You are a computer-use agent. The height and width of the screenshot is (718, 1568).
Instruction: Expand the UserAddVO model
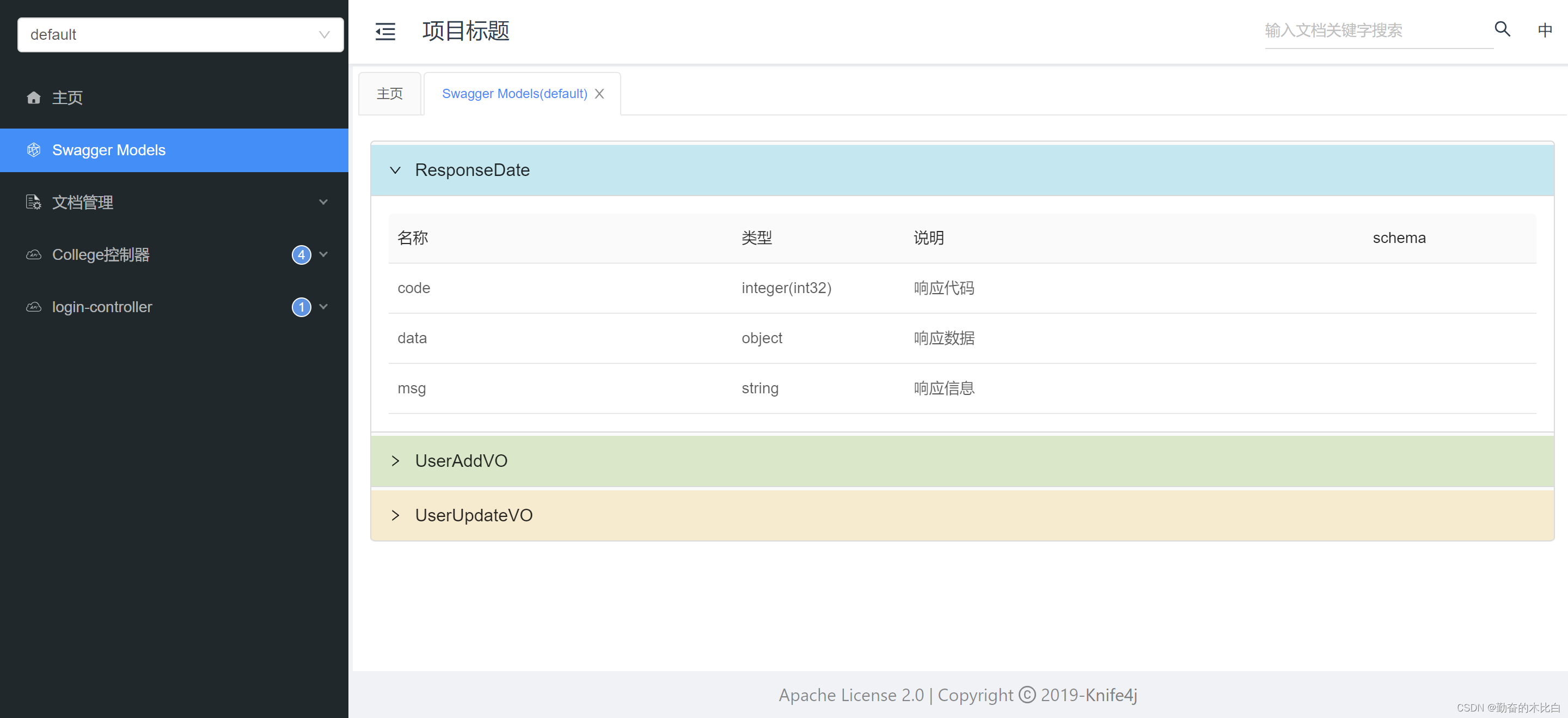pyautogui.click(x=396, y=461)
